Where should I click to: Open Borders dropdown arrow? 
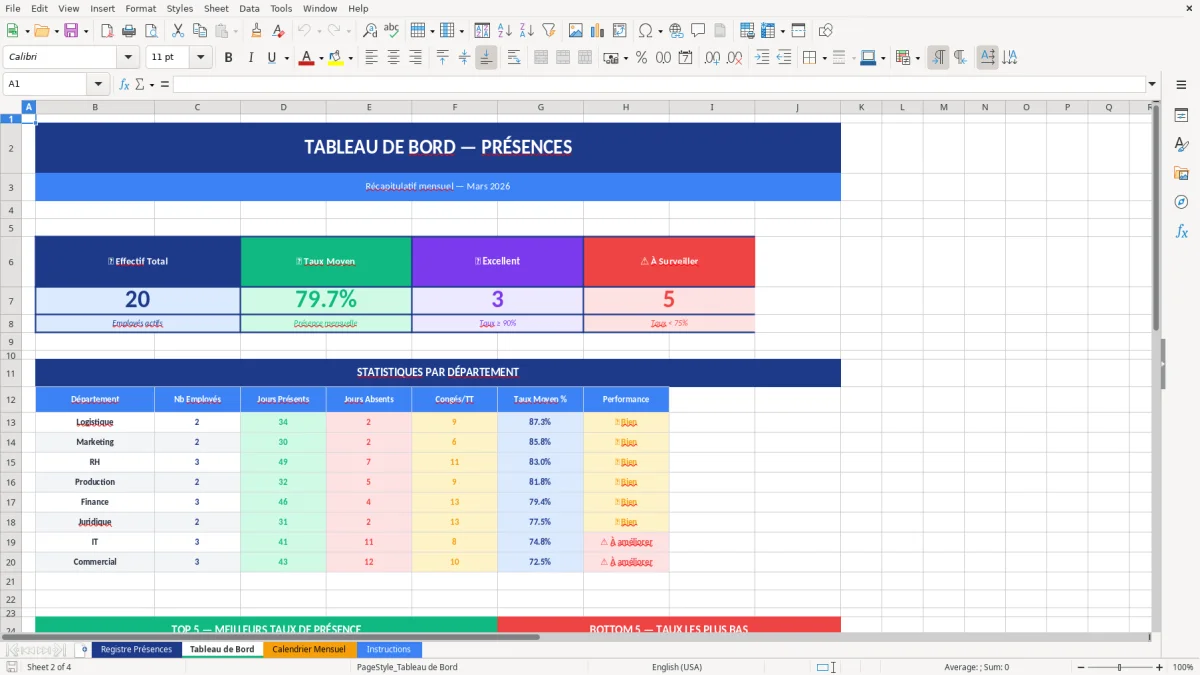tap(825, 58)
